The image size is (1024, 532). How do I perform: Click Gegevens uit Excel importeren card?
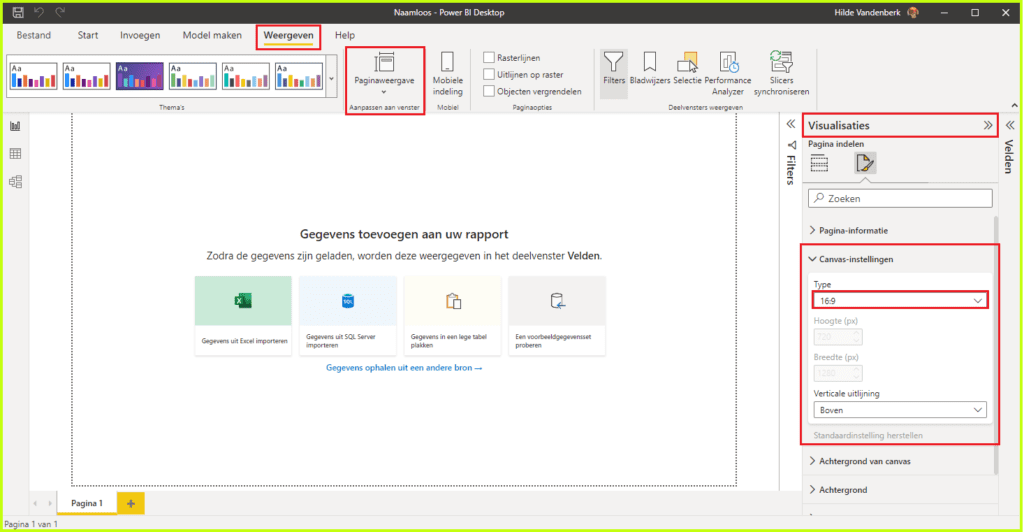[243, 316]
